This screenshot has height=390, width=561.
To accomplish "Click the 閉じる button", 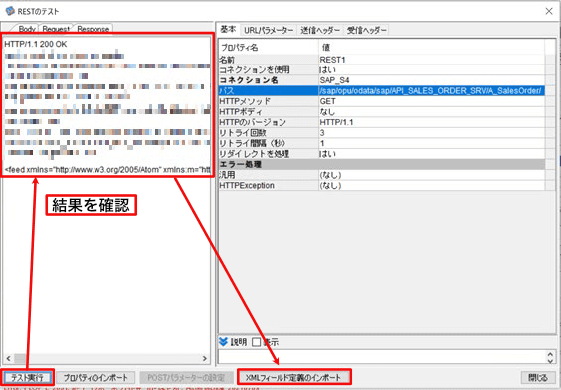I will tap(538, 377).
